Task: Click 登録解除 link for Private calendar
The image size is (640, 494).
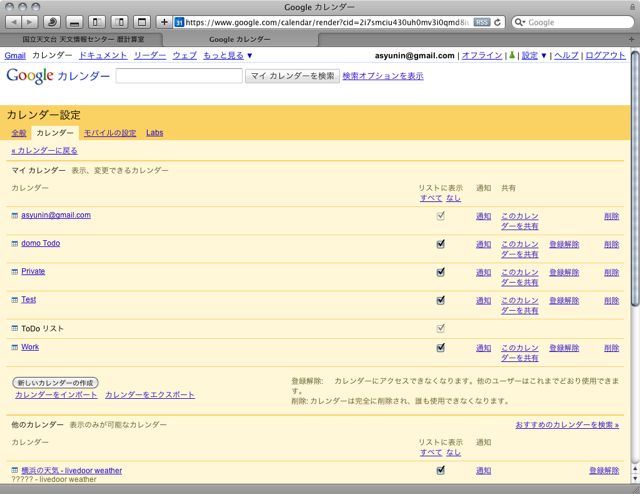Action: (x=564, y=273)
